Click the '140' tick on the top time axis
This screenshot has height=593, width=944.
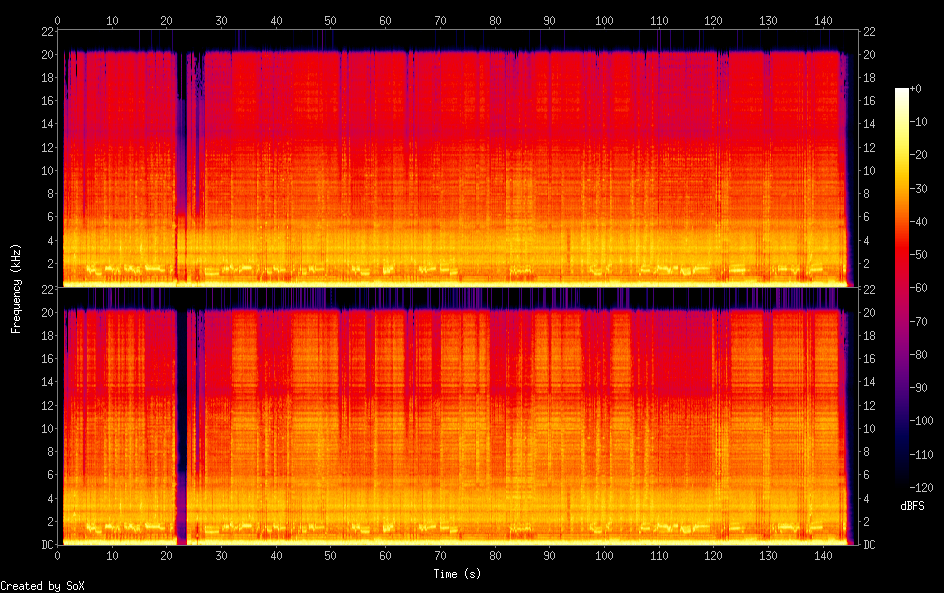coord(823,20)
